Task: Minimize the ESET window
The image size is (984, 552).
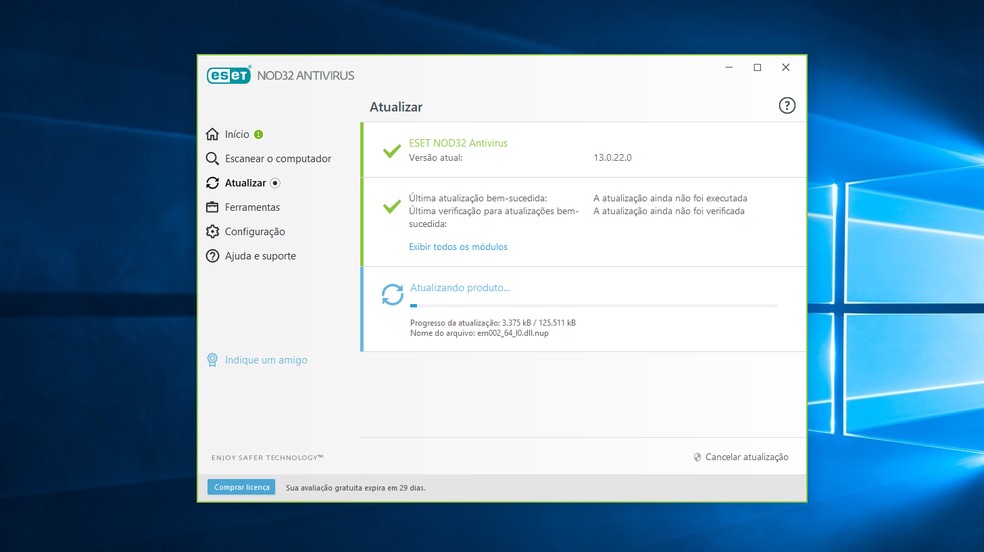Action: click(x=729, y=67)
